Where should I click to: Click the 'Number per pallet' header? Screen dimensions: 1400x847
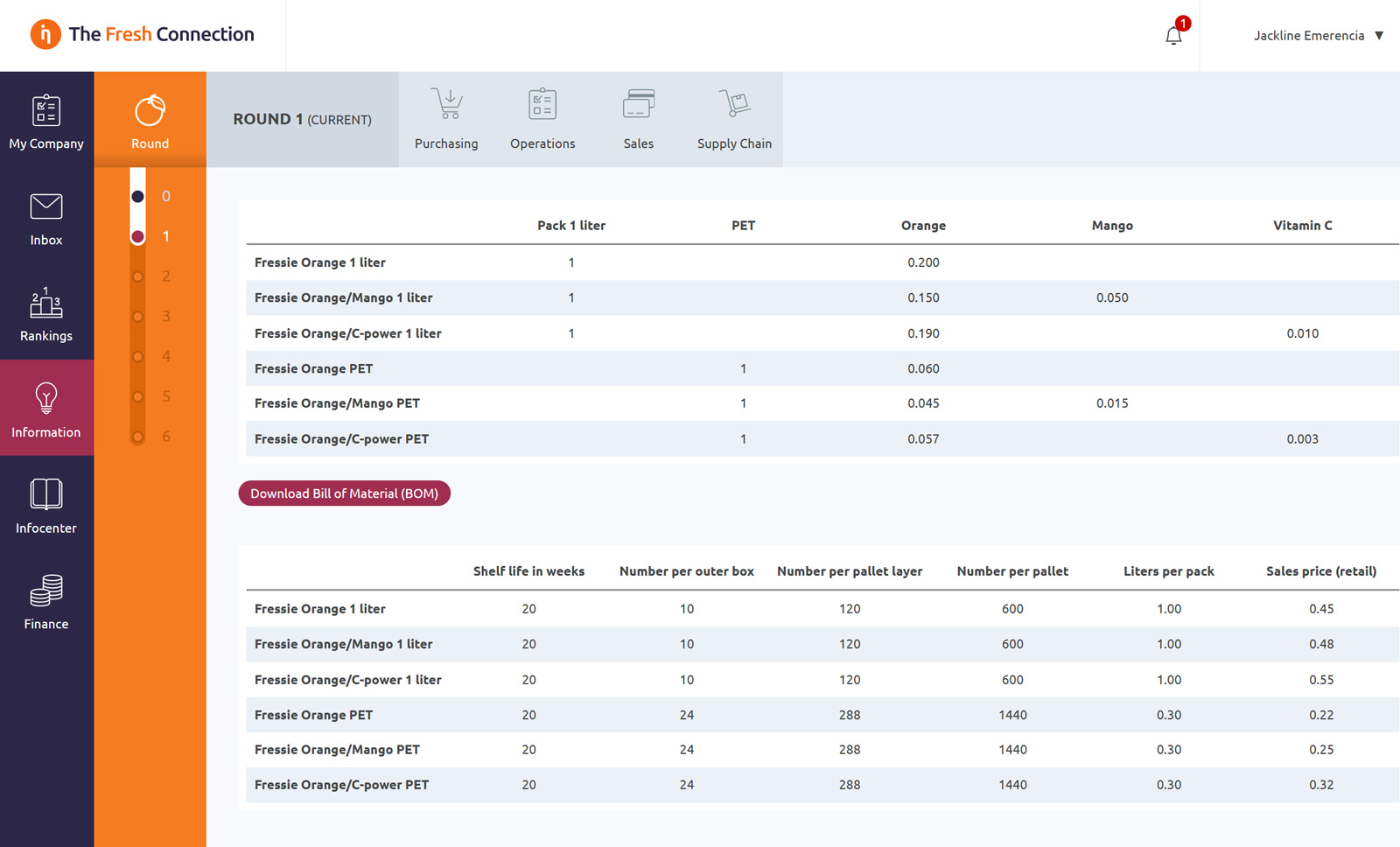click(1012, 571)
